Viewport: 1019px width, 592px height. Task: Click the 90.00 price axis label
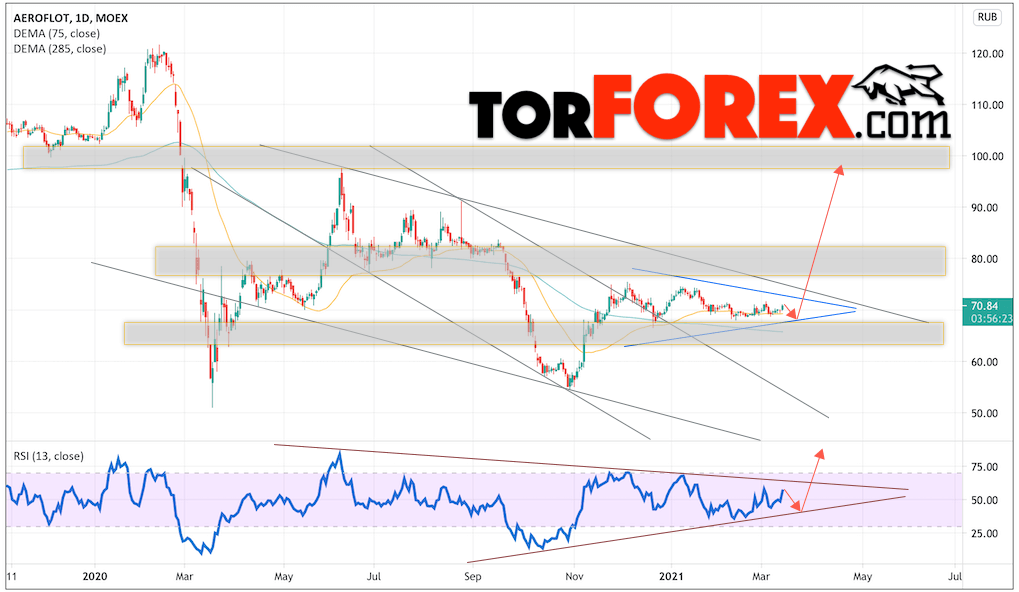[x=987, y=208]
